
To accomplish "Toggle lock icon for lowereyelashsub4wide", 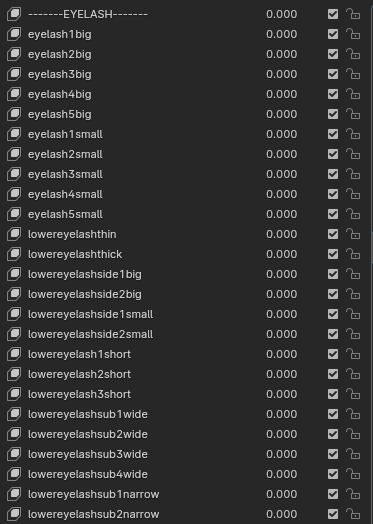I will 353,474.
